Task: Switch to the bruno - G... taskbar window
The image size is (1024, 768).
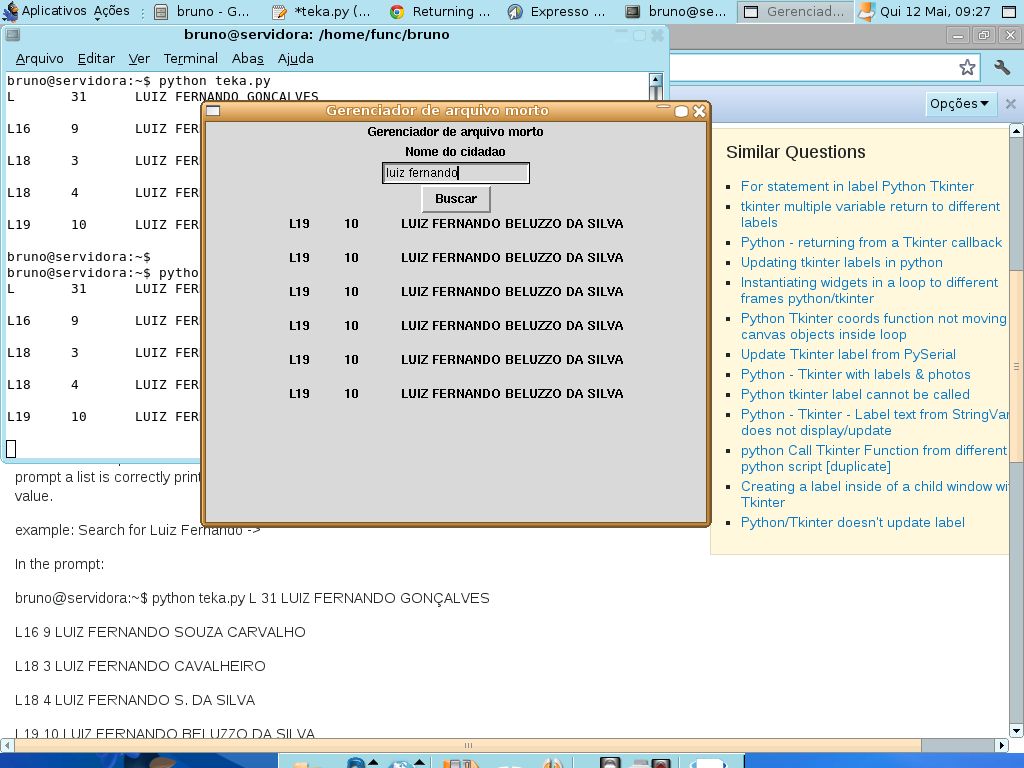Action: 202,12
